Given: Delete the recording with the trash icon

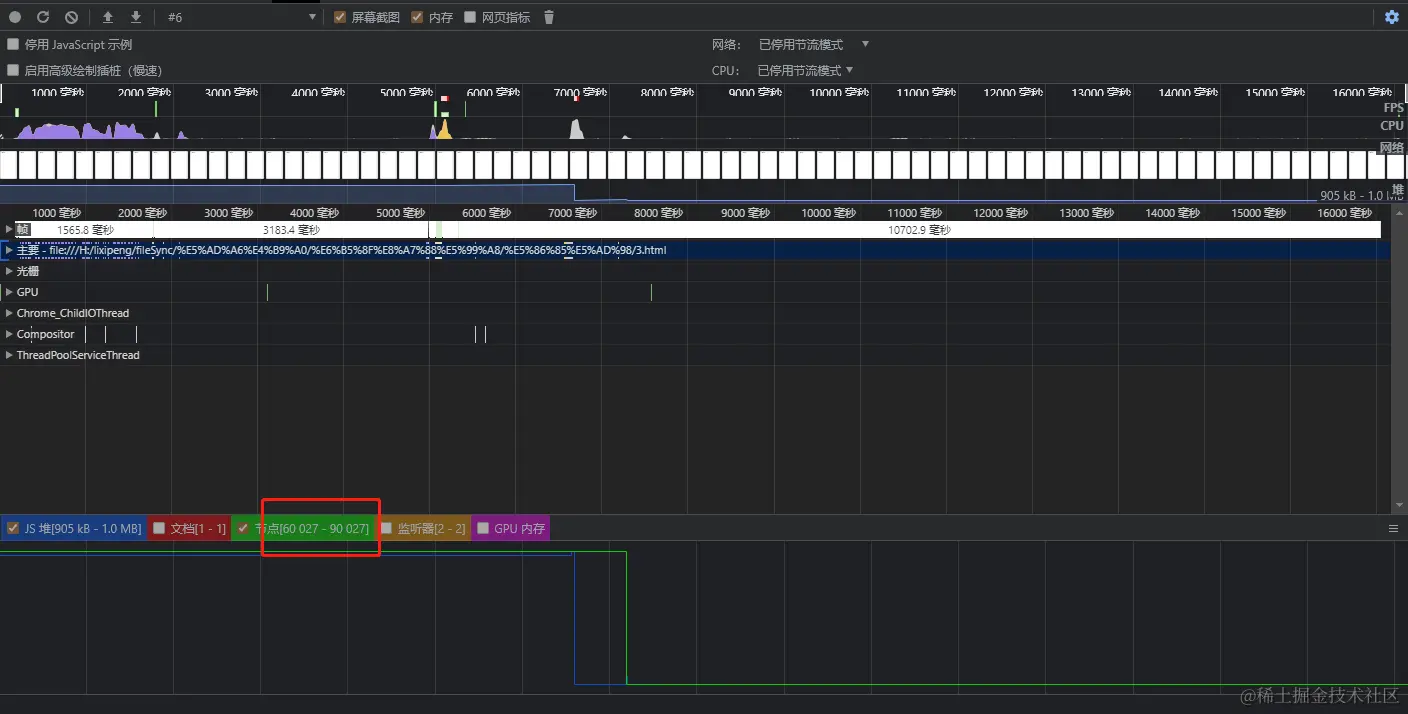Looking at the screenshot, I should pyautogui.click(x=548, y=17).
